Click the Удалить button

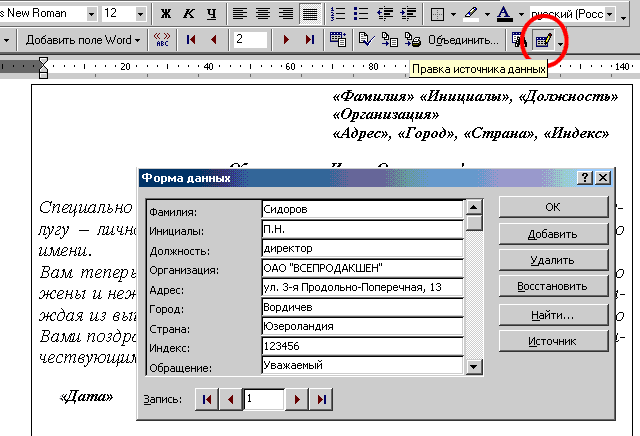[553, 260]
